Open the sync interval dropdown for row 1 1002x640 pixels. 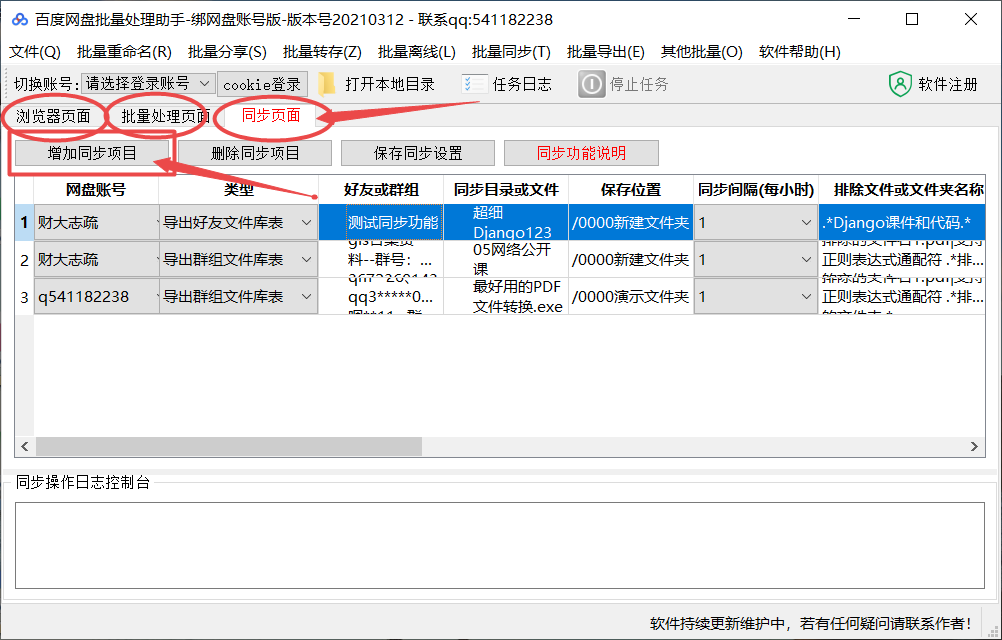pos(806,221)
